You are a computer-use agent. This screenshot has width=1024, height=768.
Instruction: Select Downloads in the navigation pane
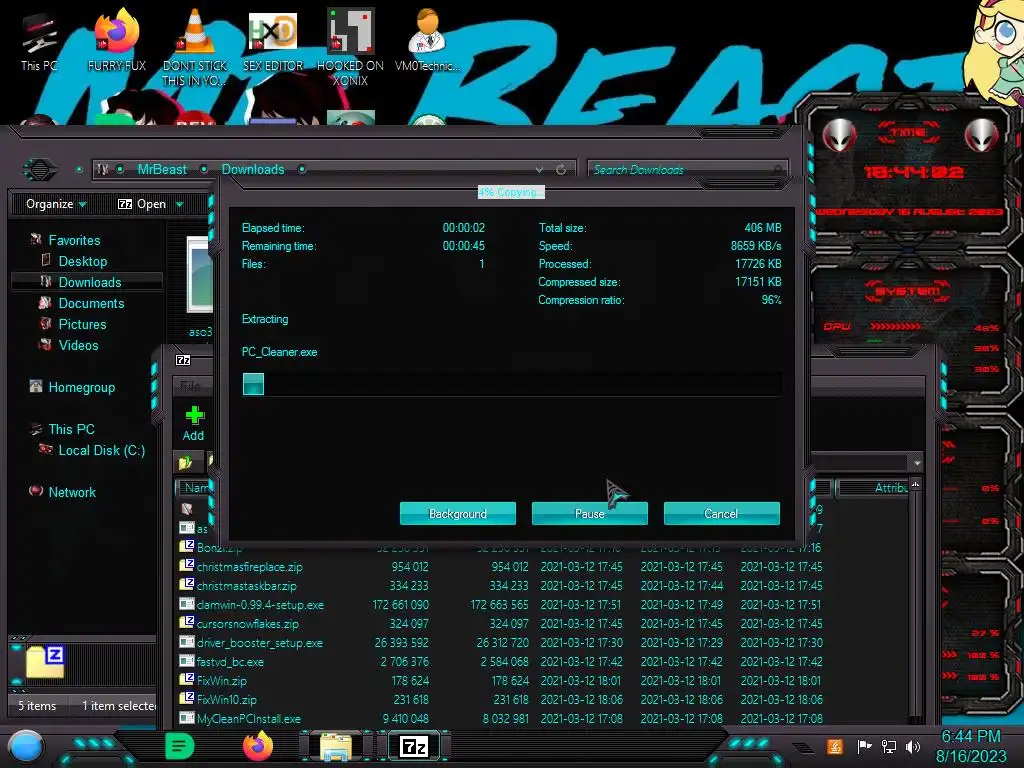[89, 282]
